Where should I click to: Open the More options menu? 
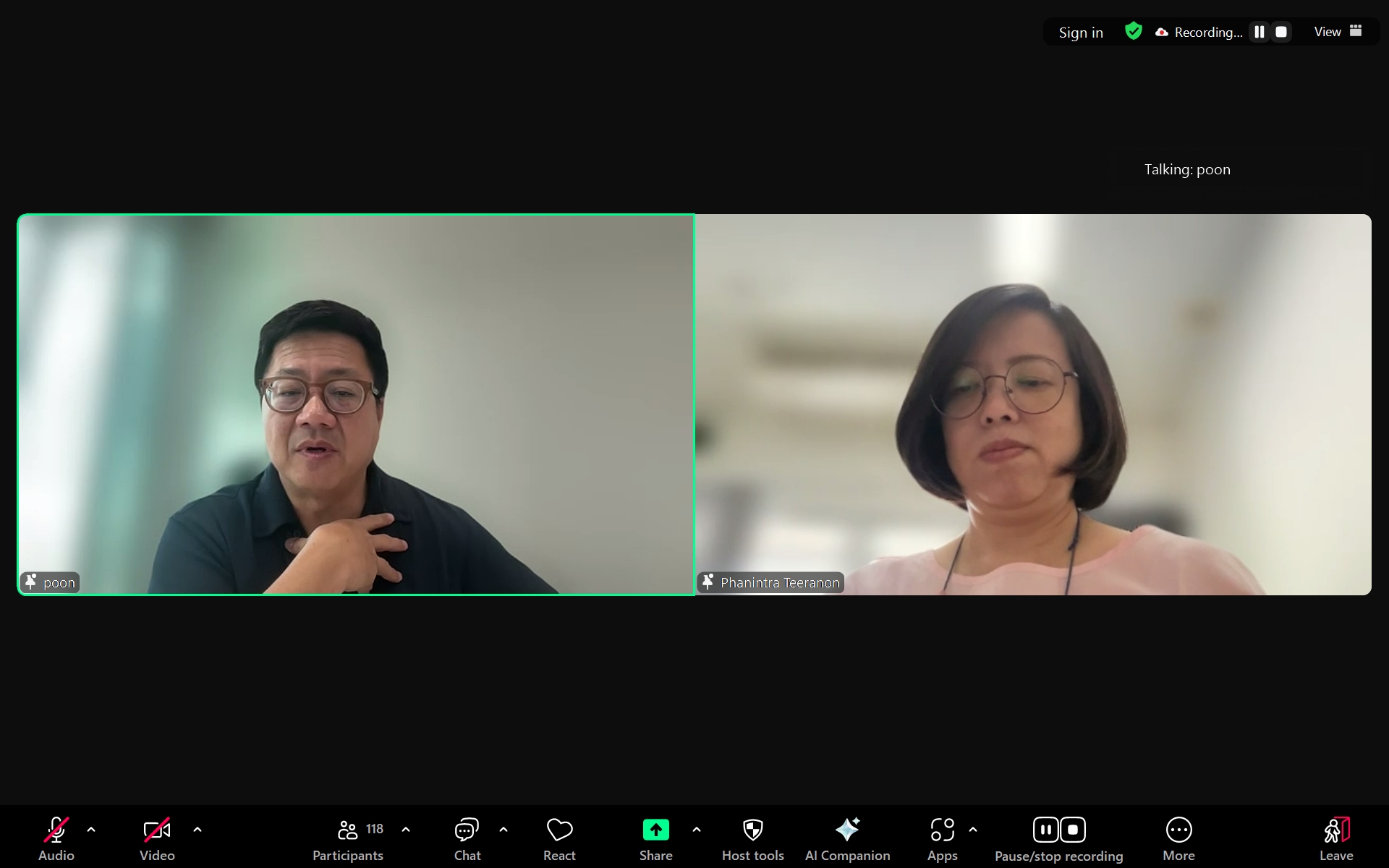pyautogui.click(x=1179, y=838)
